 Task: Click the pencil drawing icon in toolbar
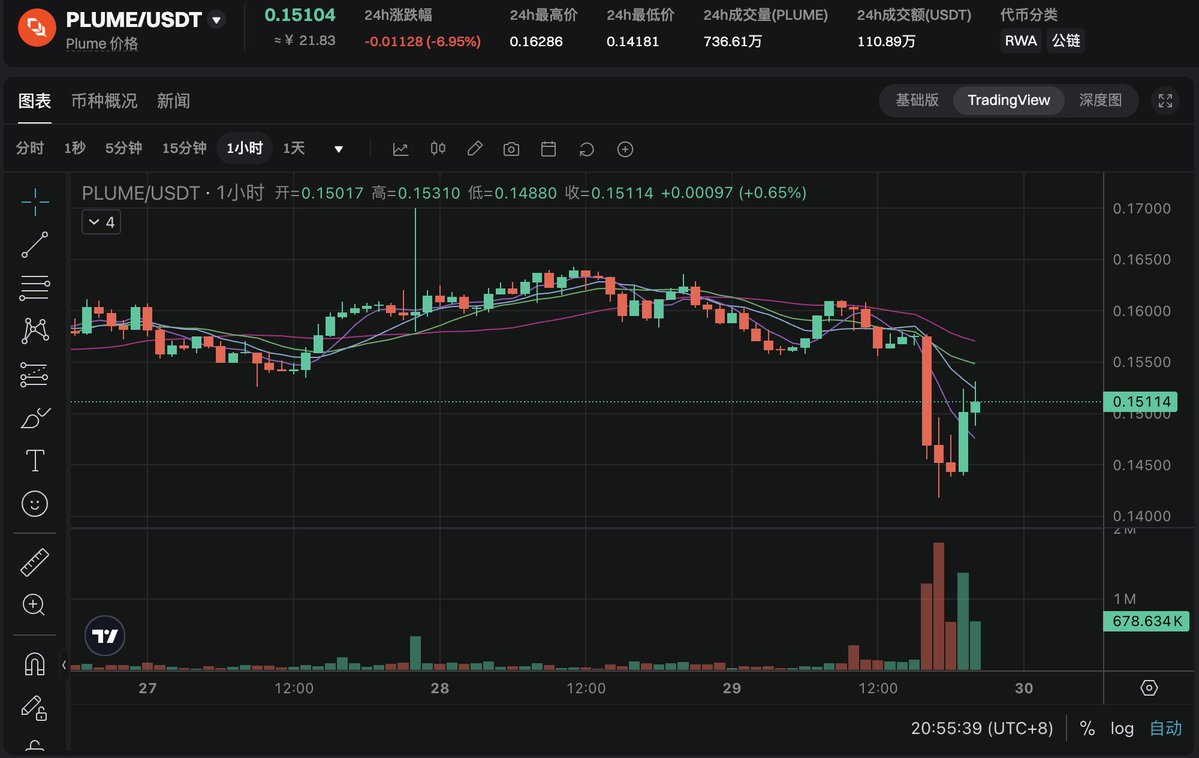pos(475,148)
